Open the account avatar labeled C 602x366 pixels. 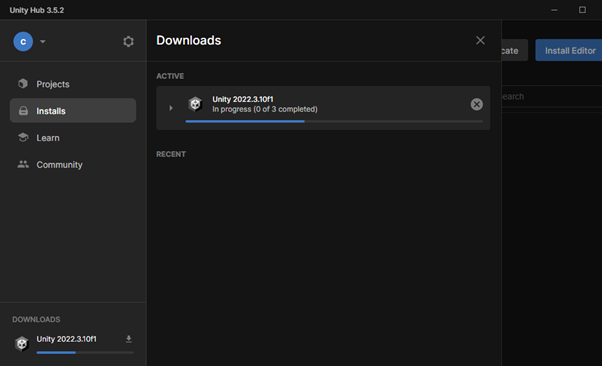(23, 41)
